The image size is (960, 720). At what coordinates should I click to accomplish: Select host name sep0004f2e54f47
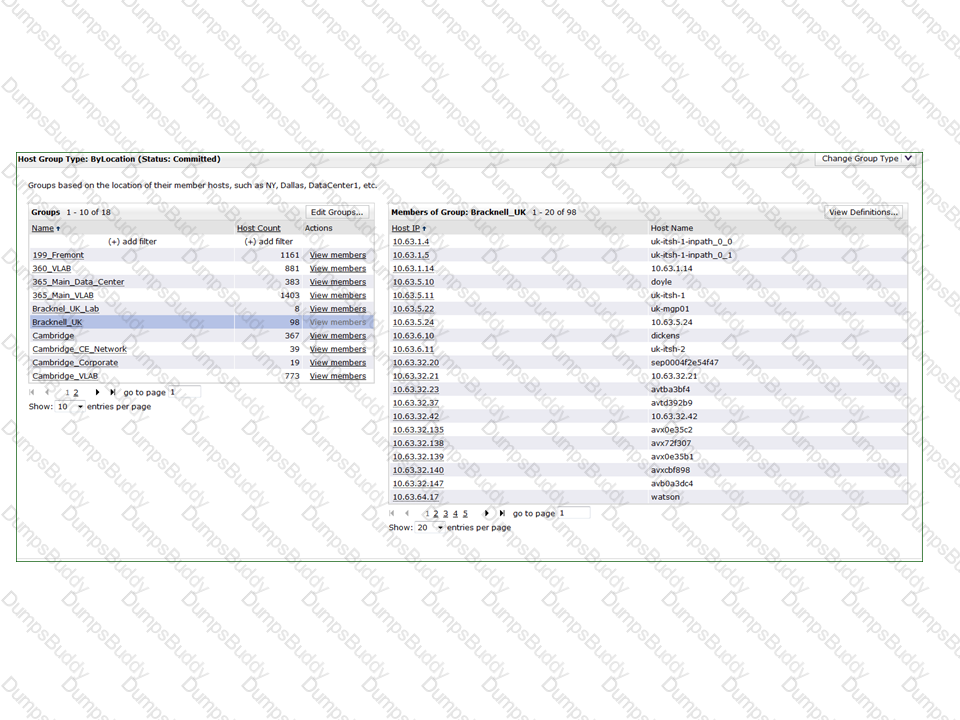pos(684,363)
